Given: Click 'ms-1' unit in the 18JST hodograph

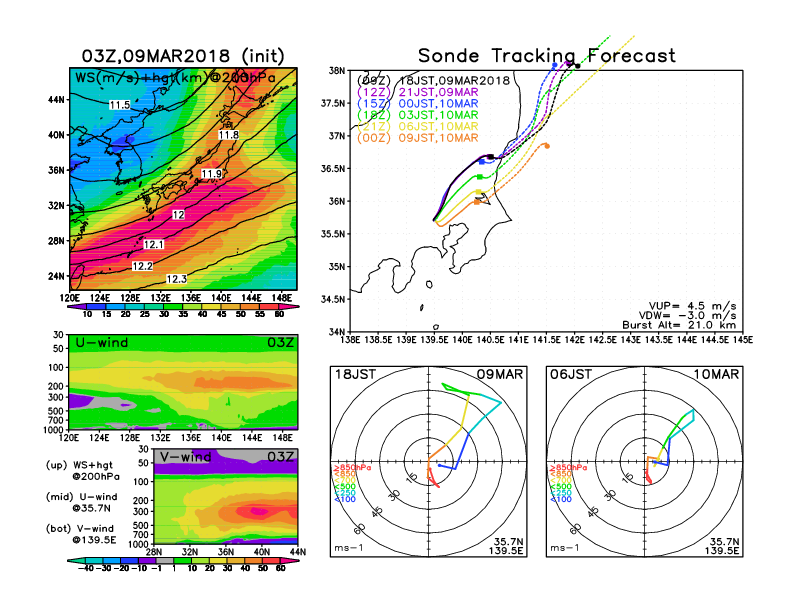Looking at the screenshot, I should (349, 548).
